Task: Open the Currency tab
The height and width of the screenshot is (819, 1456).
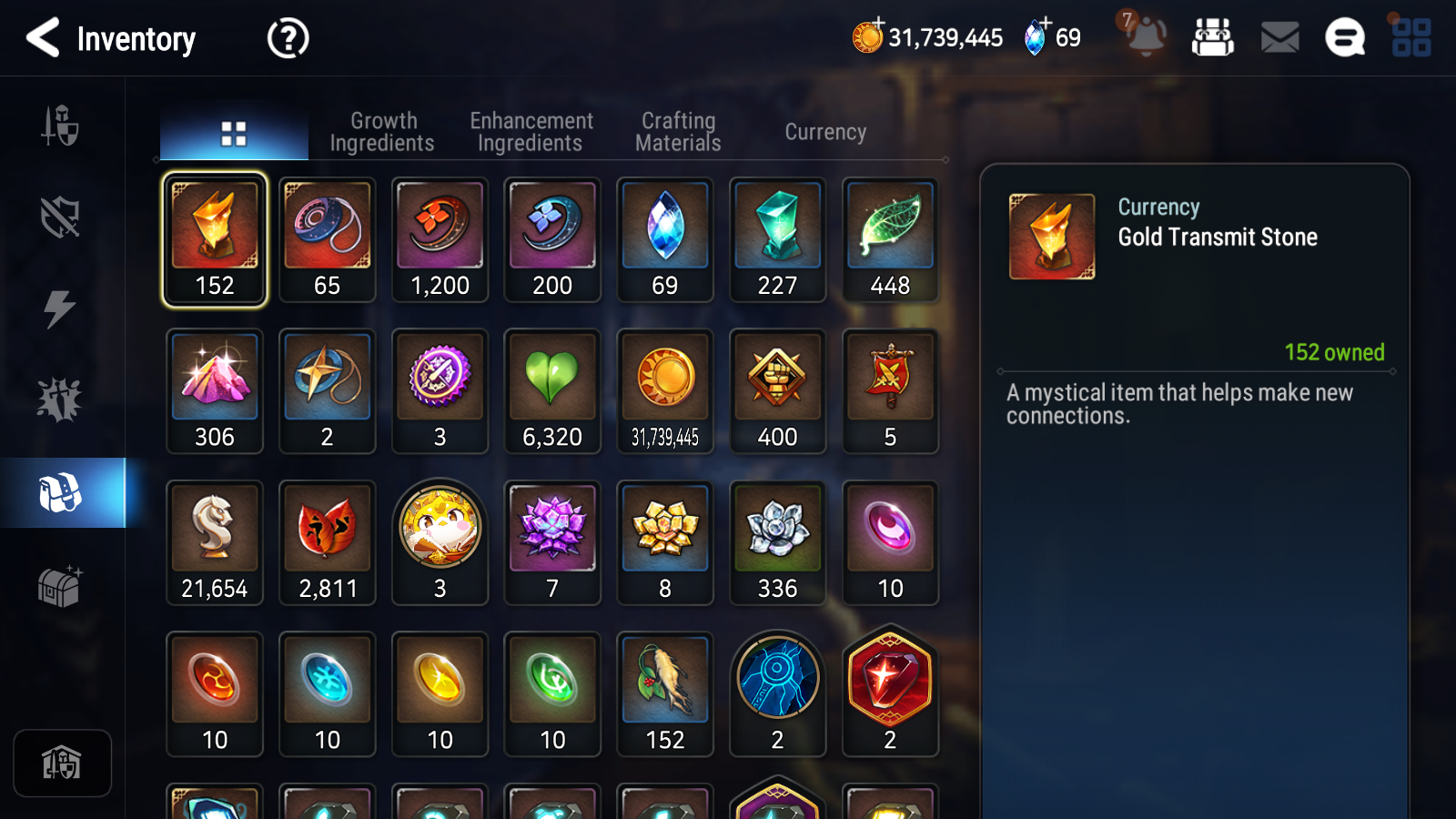Action: [x=825, y=132]
